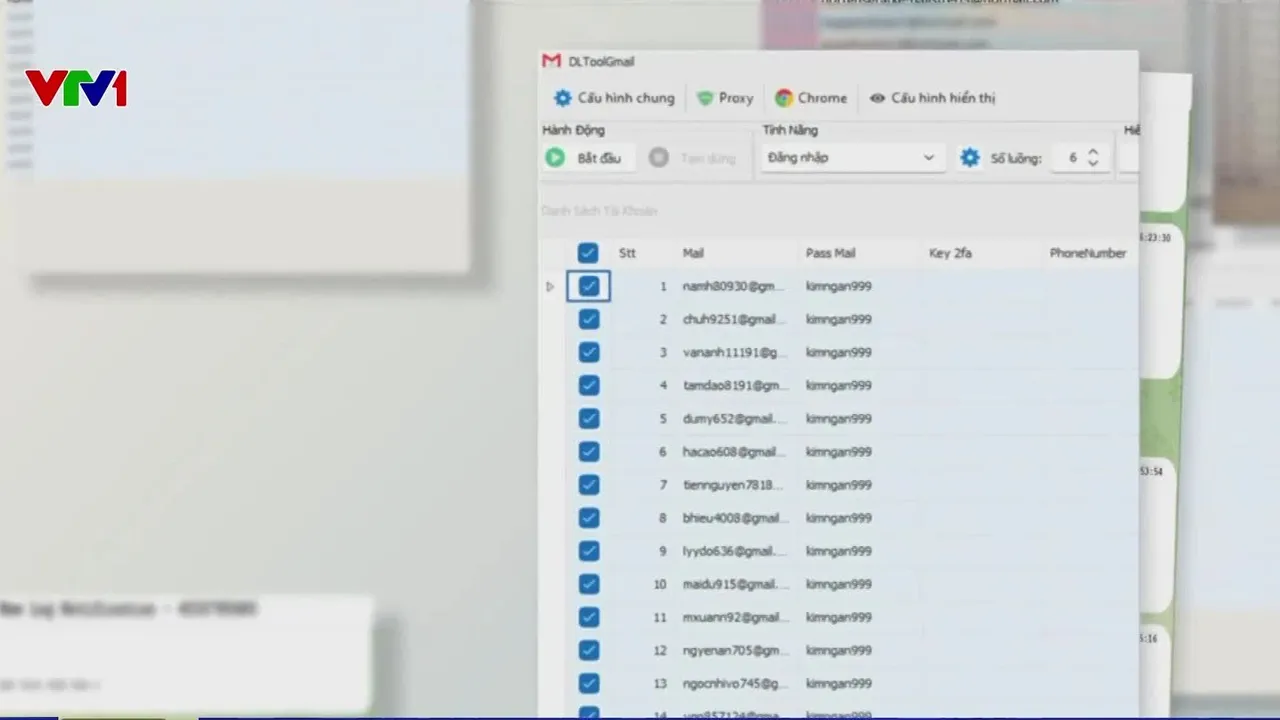The image size is (1280, 720).
Task: Open Cấu hình chung gear settings
Action: coord(563,98)
